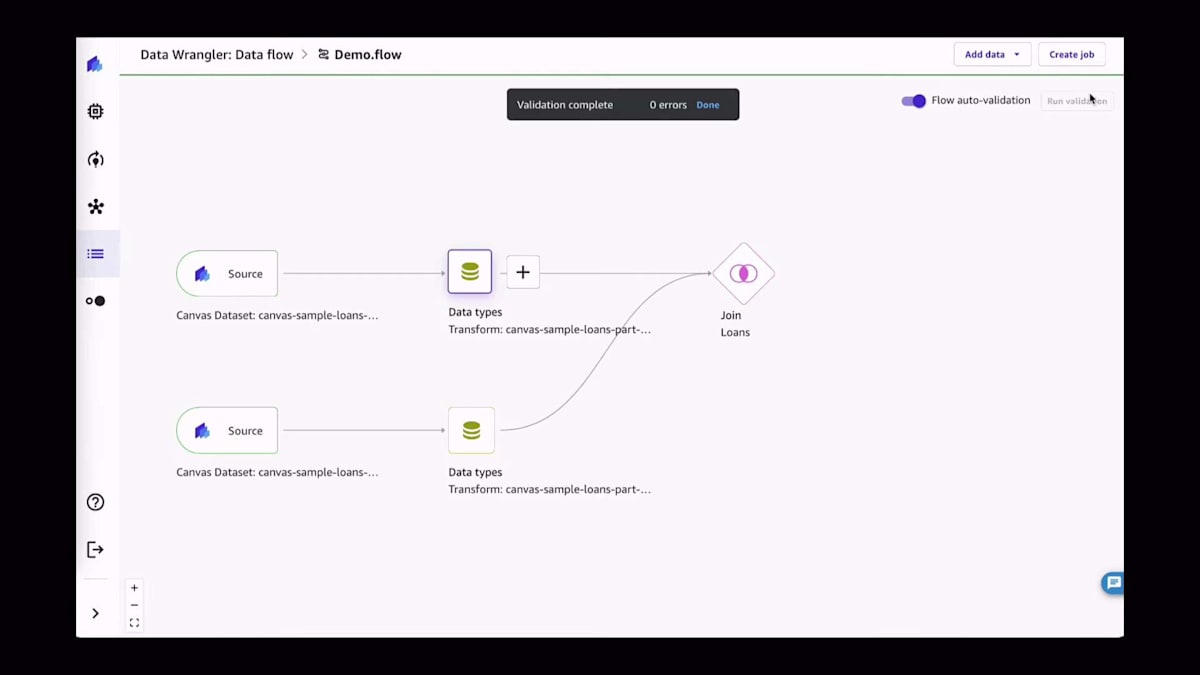Click the 'Loans' label under Join
Image resolution: width=1200 pixels, height=675 pixels.
(735, 332)
